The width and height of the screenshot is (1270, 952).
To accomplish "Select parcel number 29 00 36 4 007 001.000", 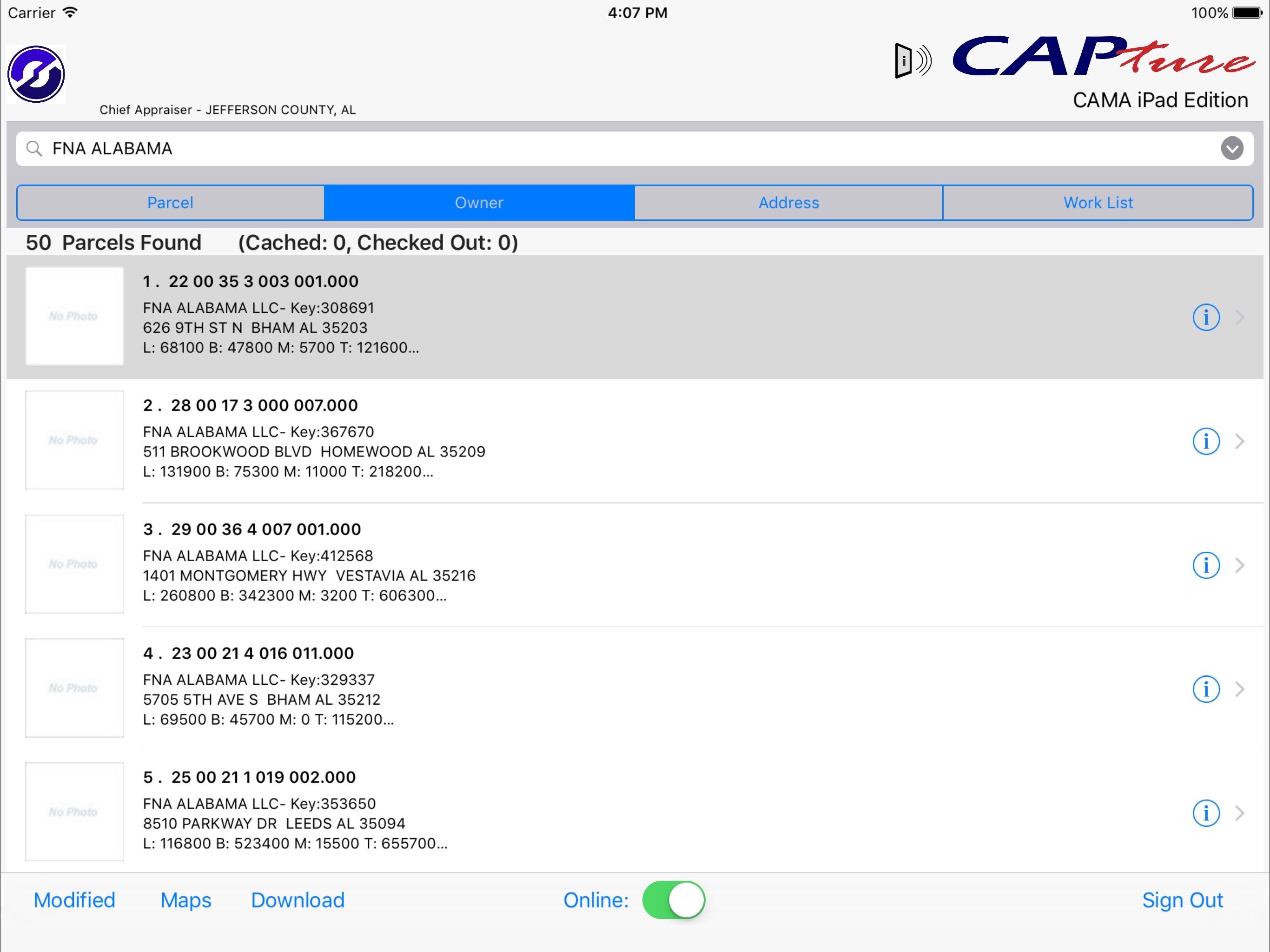I will pos(266,529).
